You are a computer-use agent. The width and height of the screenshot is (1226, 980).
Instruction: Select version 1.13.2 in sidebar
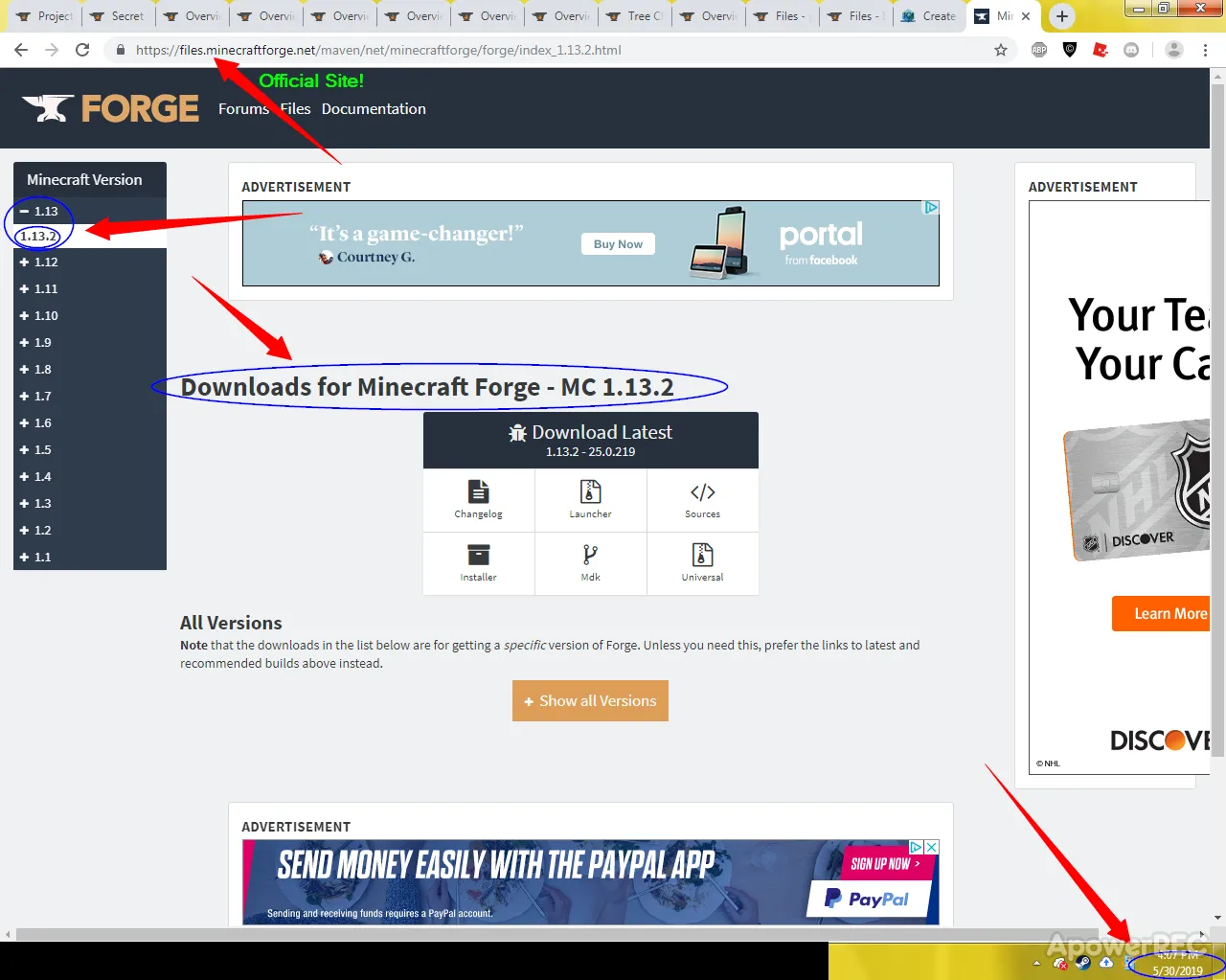click(x=38, y=236)
